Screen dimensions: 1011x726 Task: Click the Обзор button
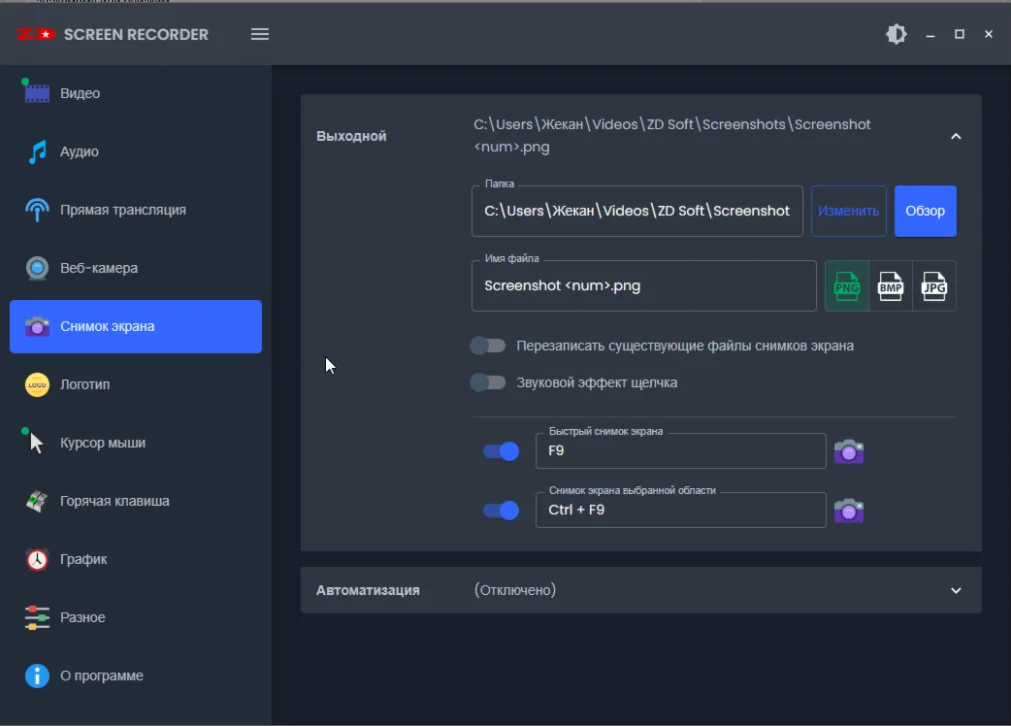925,210
